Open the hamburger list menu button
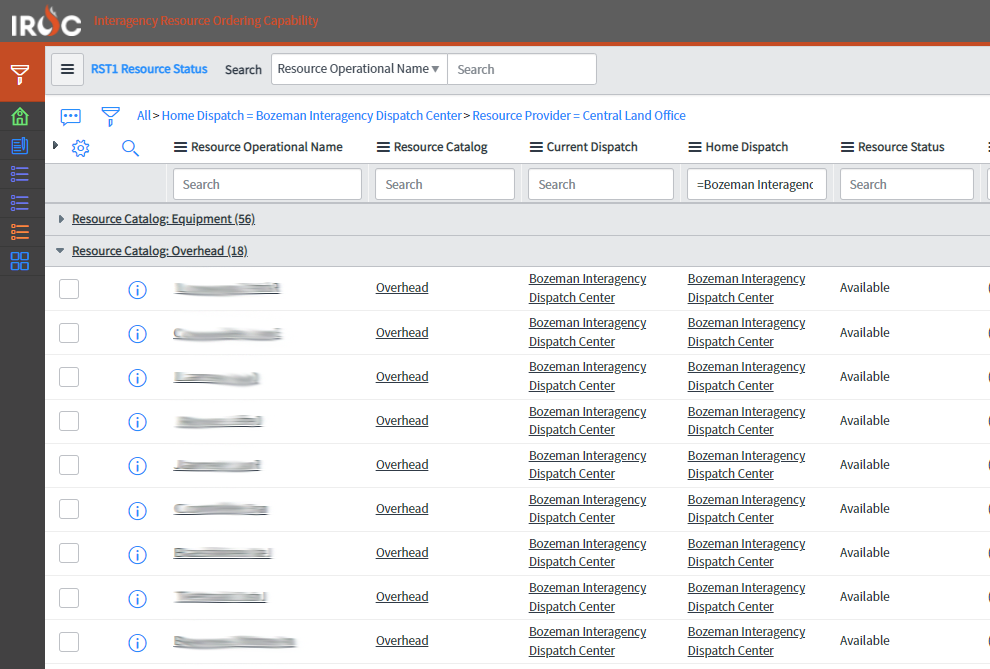990x669 pixels. 67,69
